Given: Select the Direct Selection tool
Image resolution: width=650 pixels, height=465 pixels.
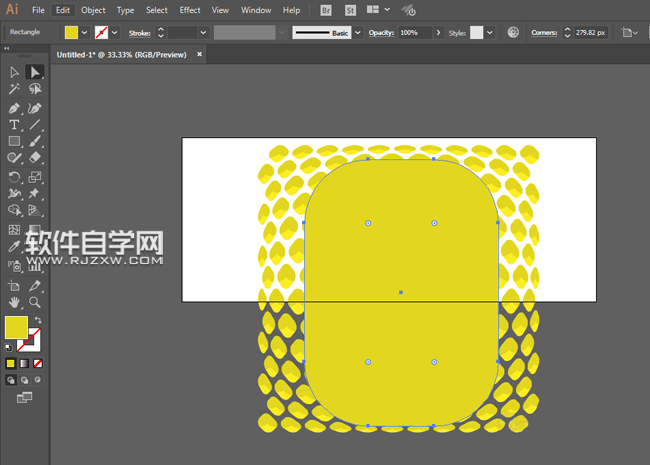Looking at the screenshot, I should [35, 72].
